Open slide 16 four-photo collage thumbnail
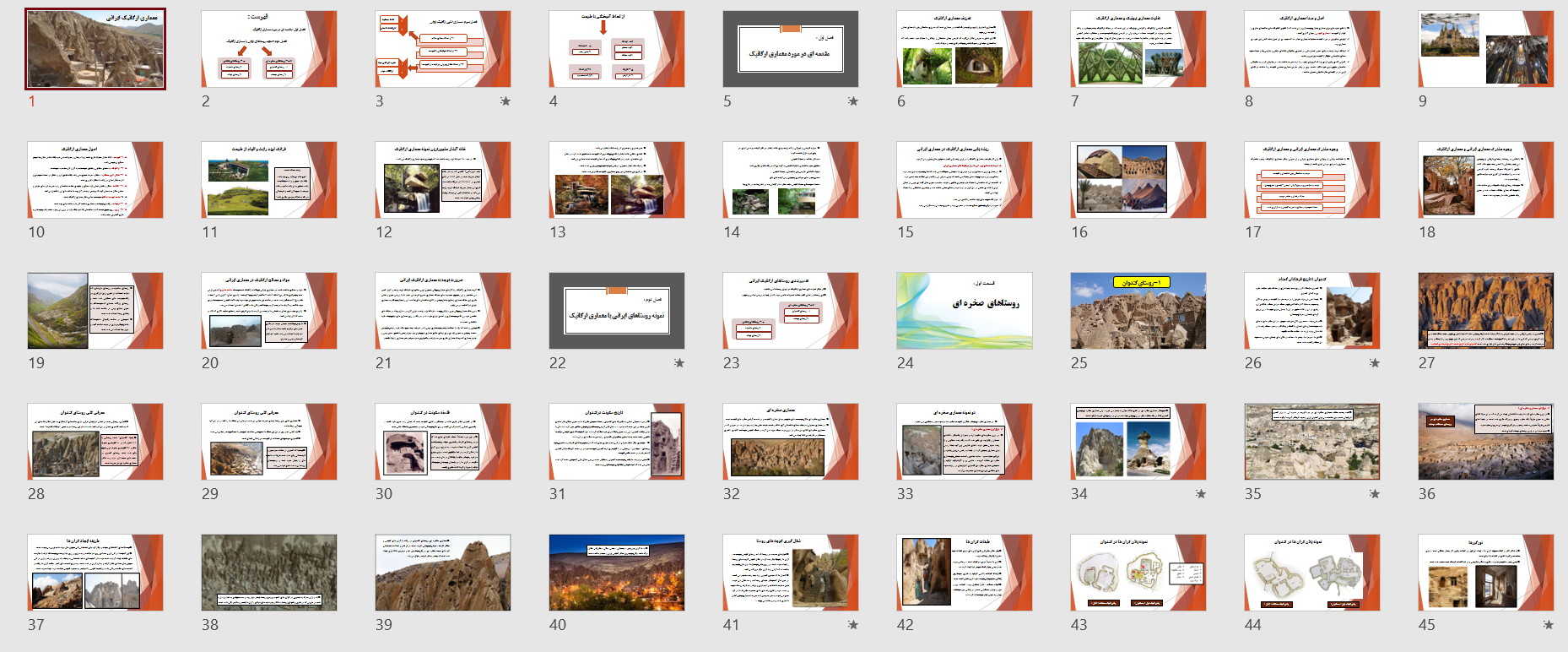Image resolution: width=1568 pixels, height=652 pixels. tap(1138, 180)
